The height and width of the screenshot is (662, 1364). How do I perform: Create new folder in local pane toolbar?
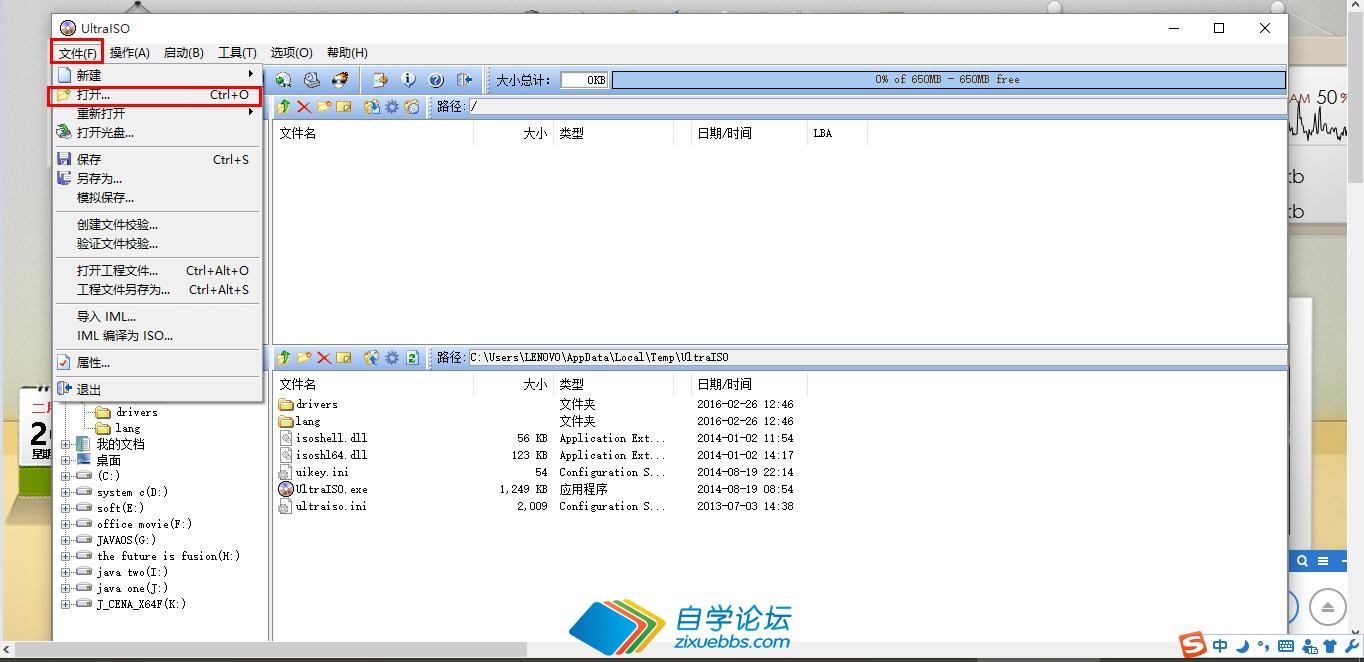[x=304, y=357]
